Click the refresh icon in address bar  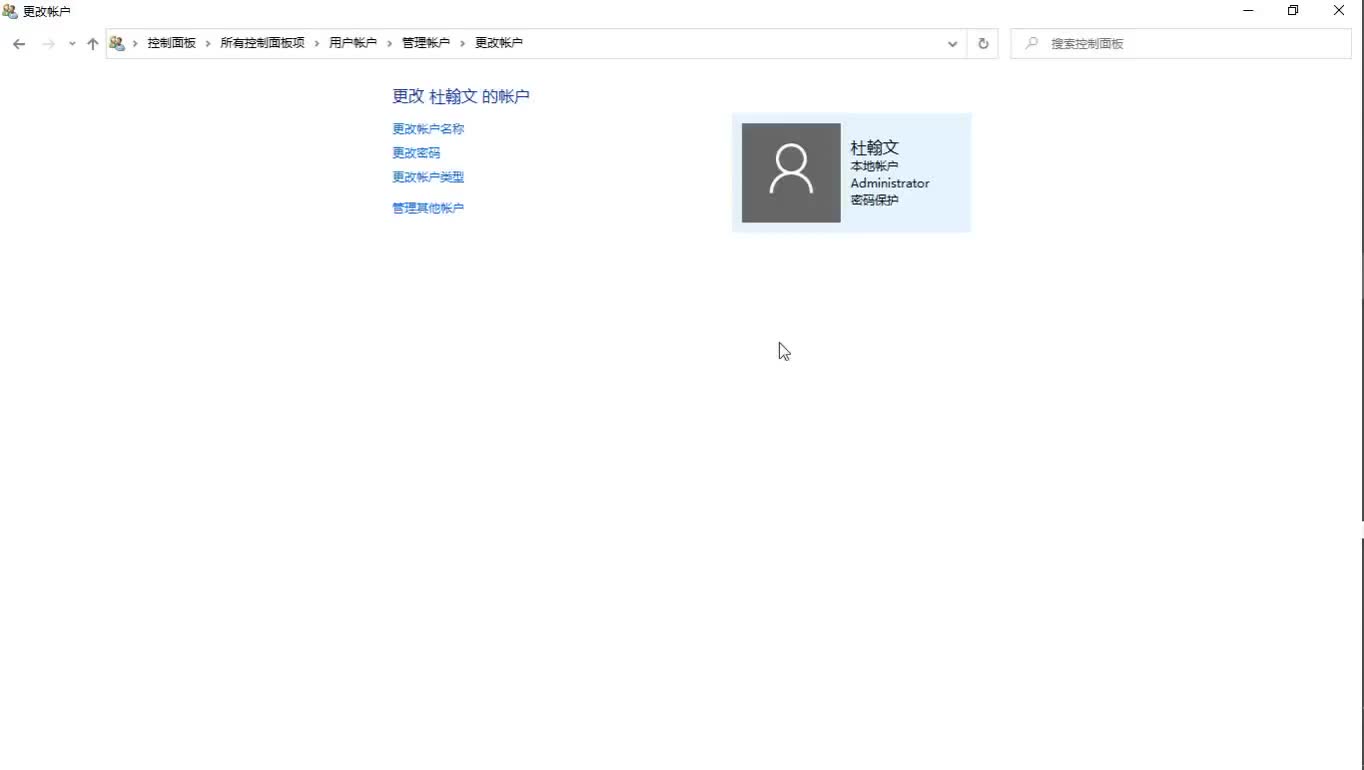point(982,43)
